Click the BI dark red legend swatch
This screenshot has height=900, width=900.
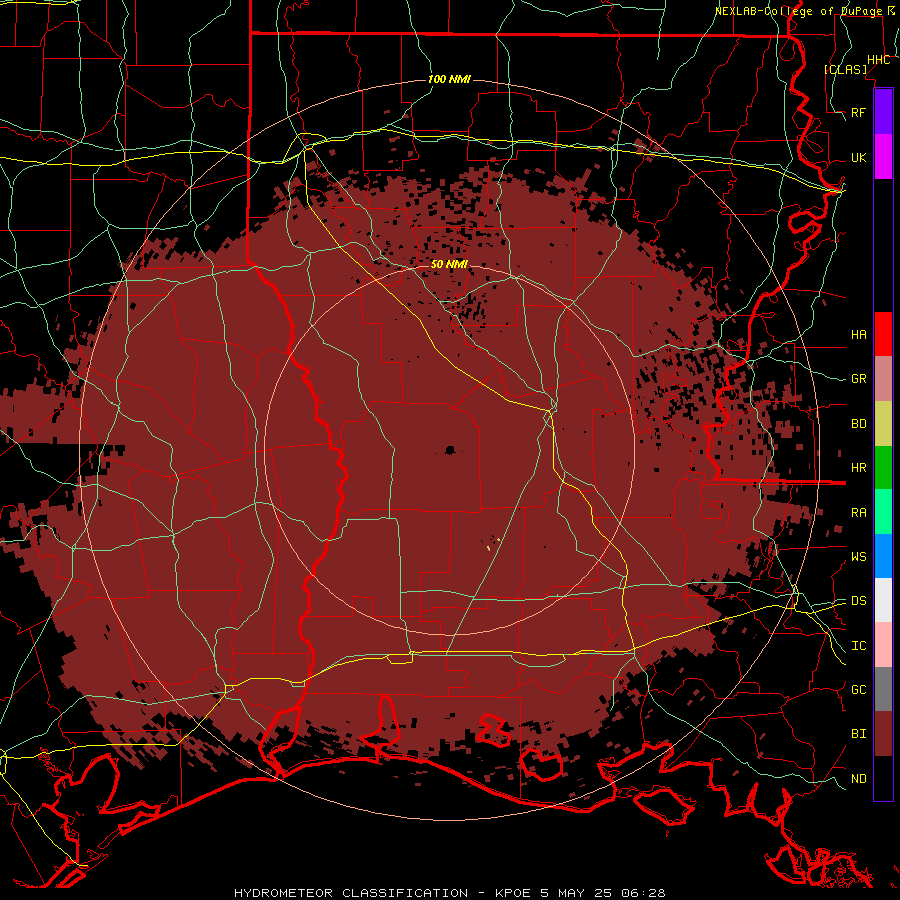point(883,734)
